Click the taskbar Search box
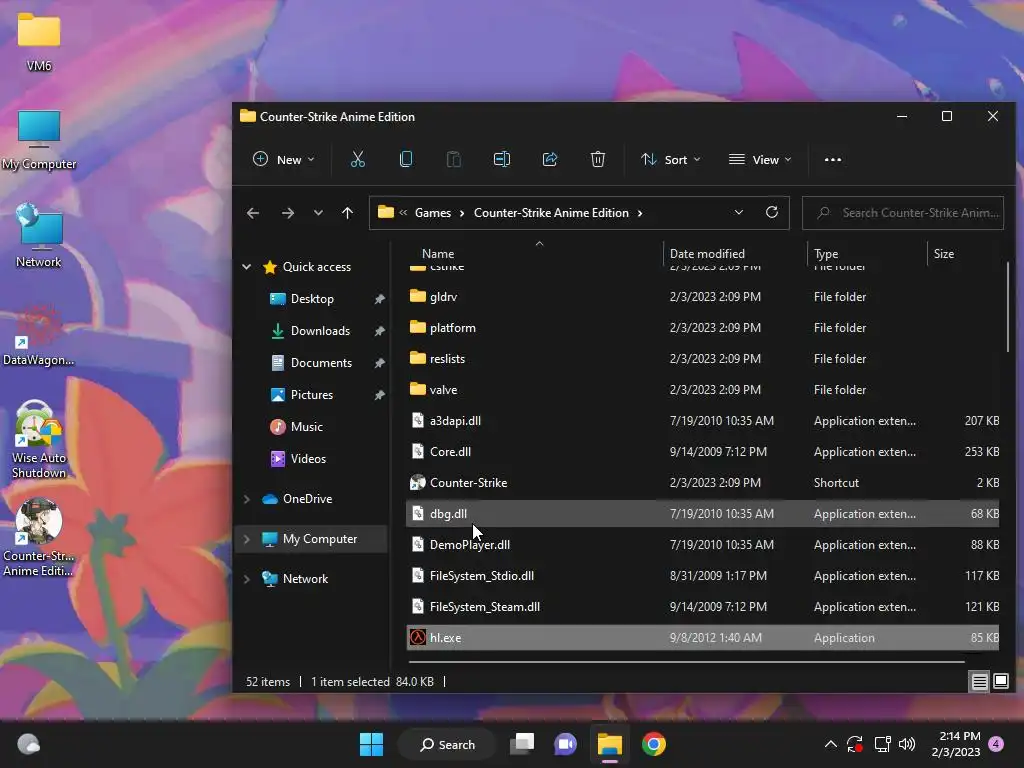This screenshot has width=1024, height=768. click(x=447, y=744)
